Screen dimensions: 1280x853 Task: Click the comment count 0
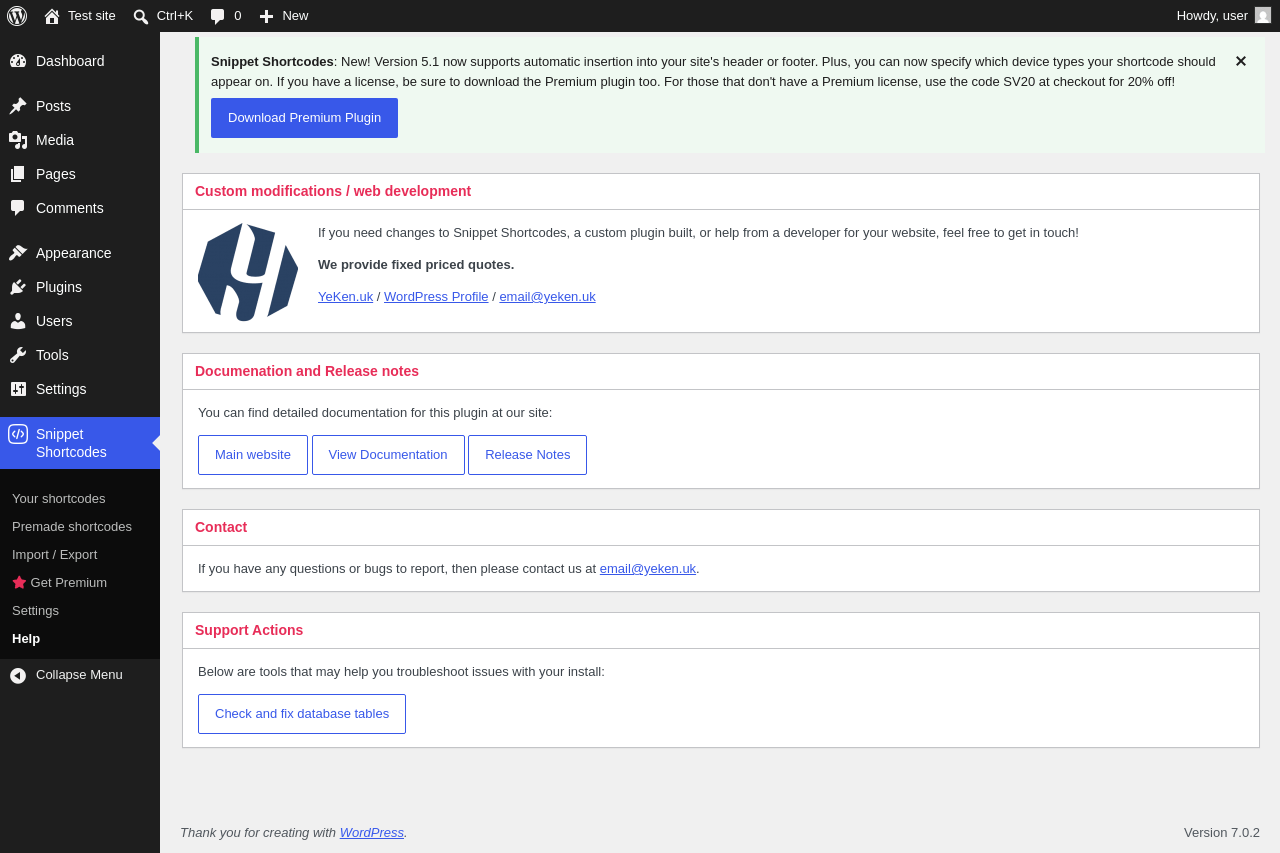[x=238, y=16]
